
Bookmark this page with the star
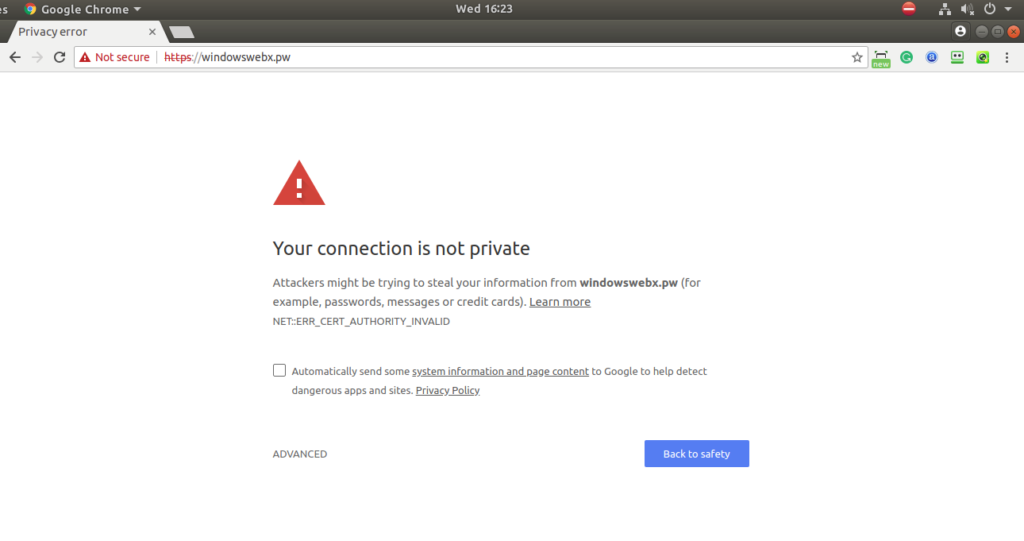point(857,58)
